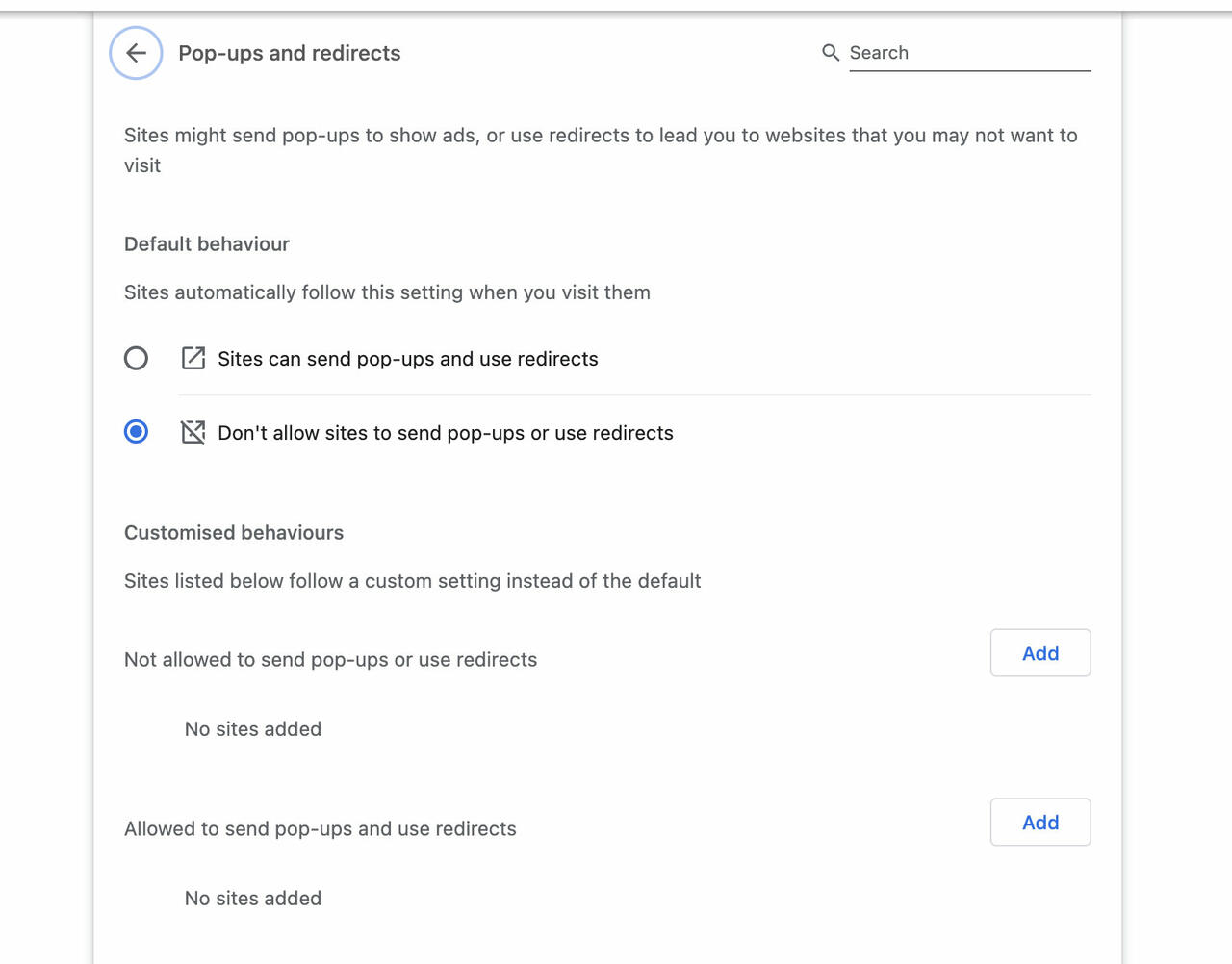Add a site to Allowed list
This screenshot has height=964, width=1232.
pos(1040,823)
